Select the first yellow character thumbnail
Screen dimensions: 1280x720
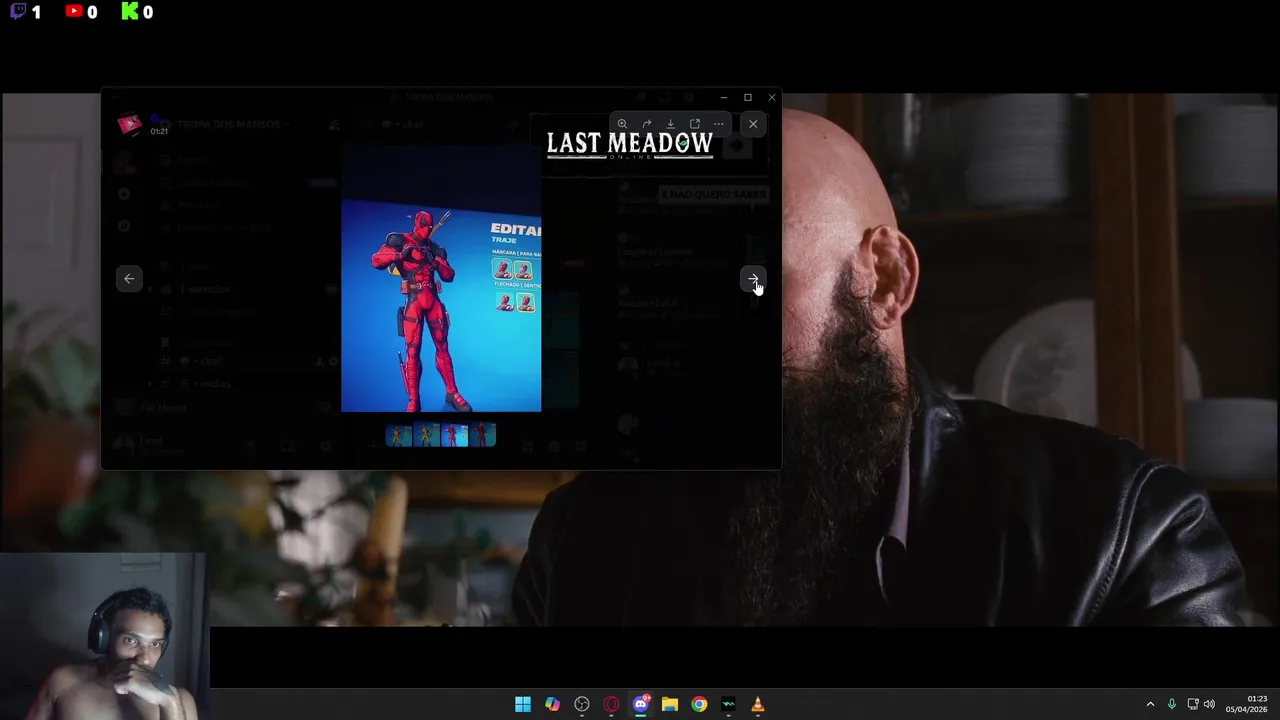[399, 435]
